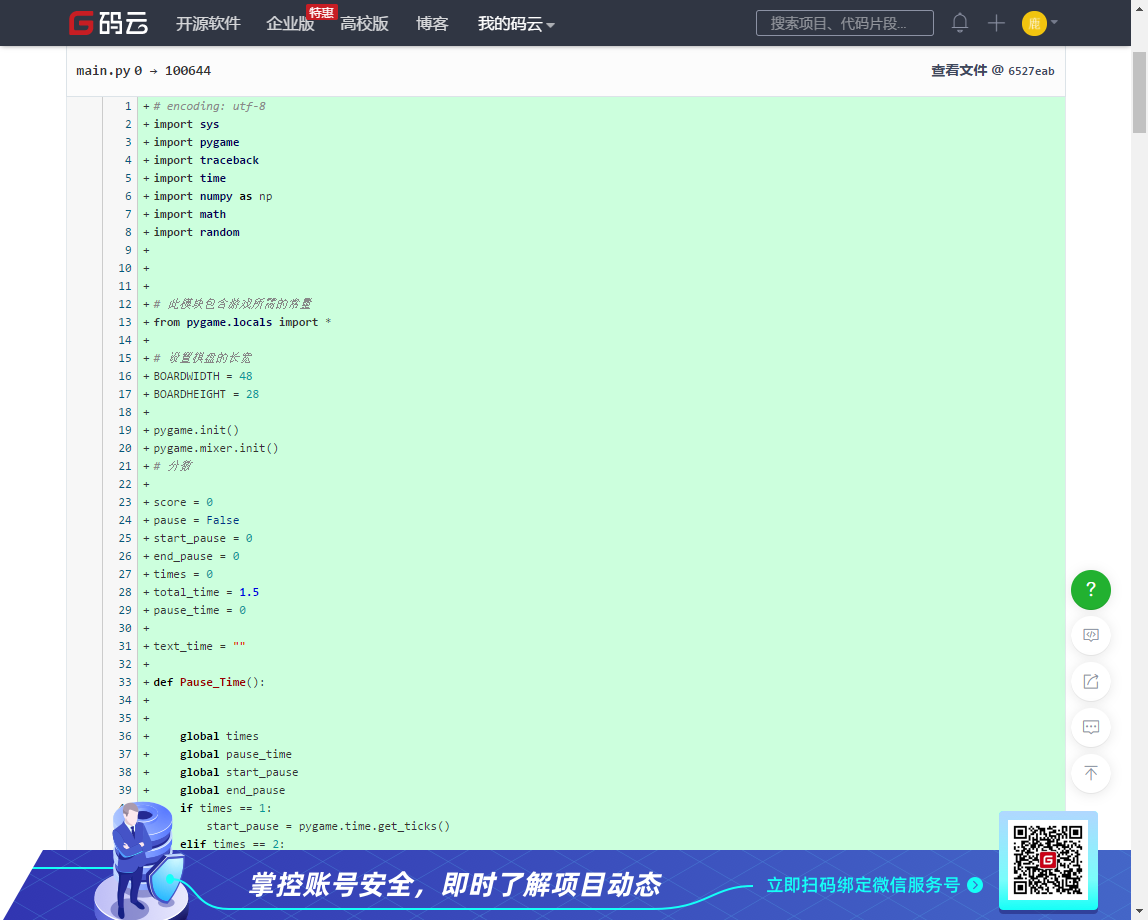The height and width of the screenshot is (920, 1148).
Task: Click the floating share icon
Action: click(x=1091, y=681)
